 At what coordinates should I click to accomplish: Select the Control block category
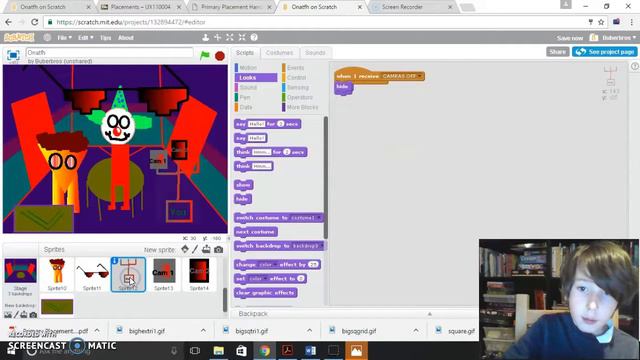(302, 78)
